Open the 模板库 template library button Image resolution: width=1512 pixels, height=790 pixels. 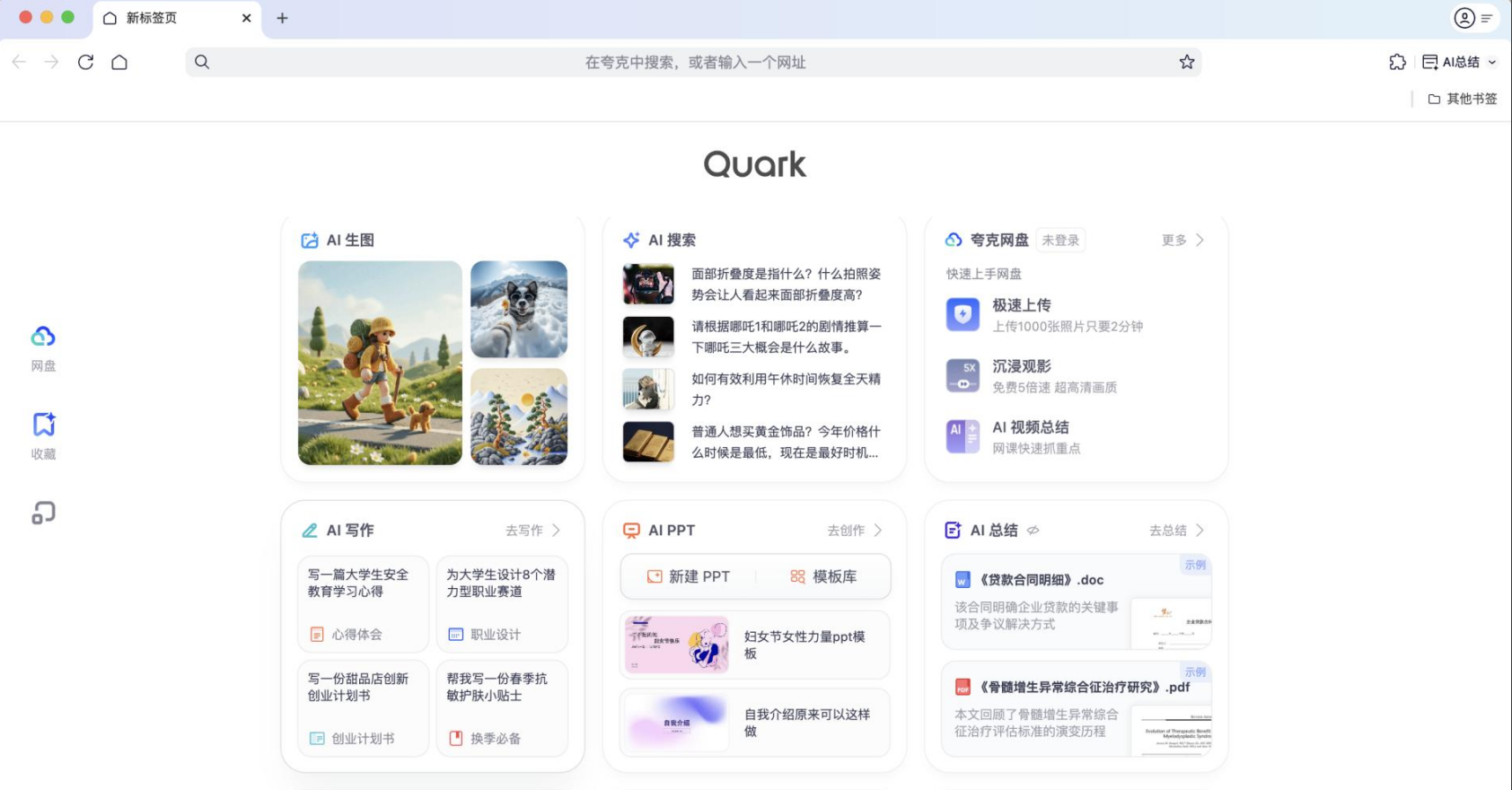pyautogui.click(x=823, y=576)
